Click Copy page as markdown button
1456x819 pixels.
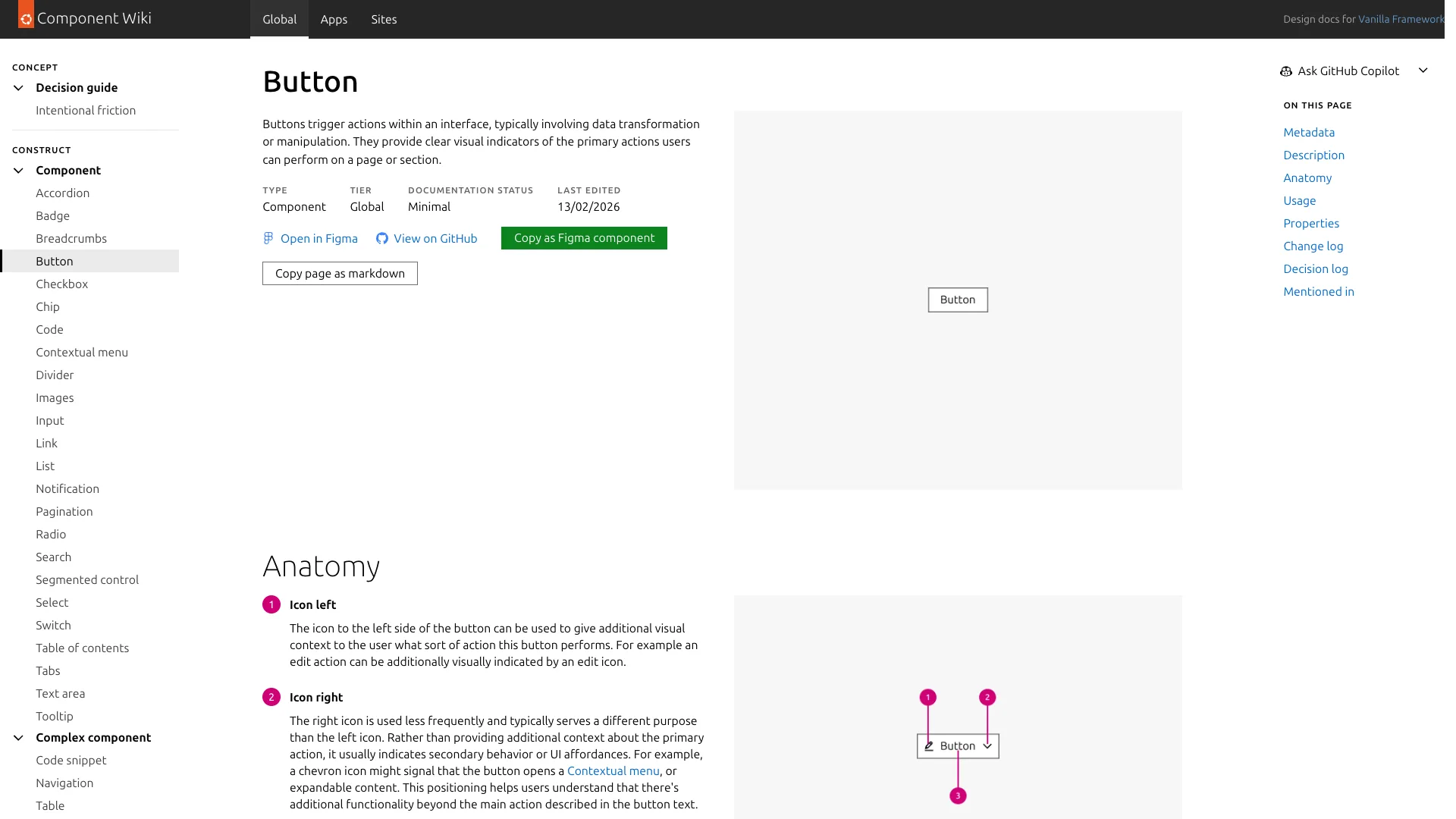coord(340,274)
